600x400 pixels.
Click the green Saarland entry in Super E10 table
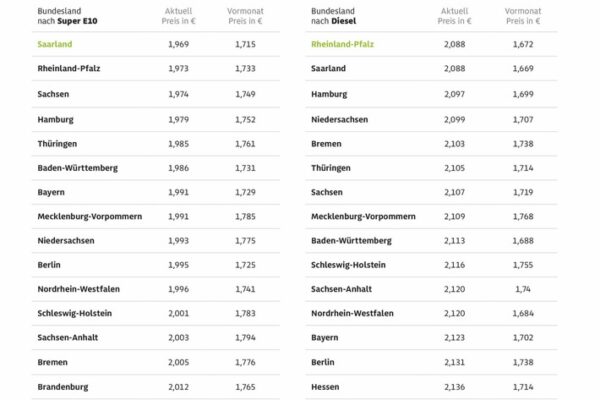(55, 44)
